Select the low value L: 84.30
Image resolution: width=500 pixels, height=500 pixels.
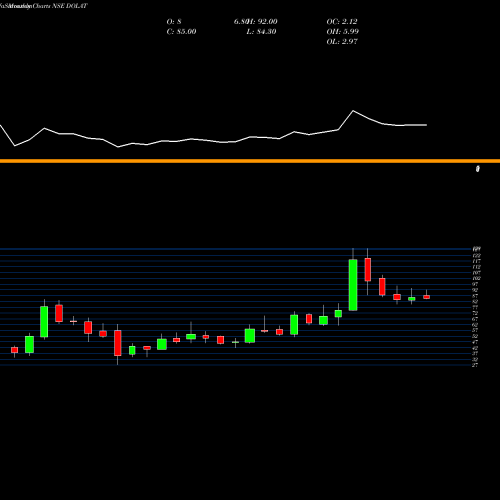pyautogui.click(x=261, y=32)
